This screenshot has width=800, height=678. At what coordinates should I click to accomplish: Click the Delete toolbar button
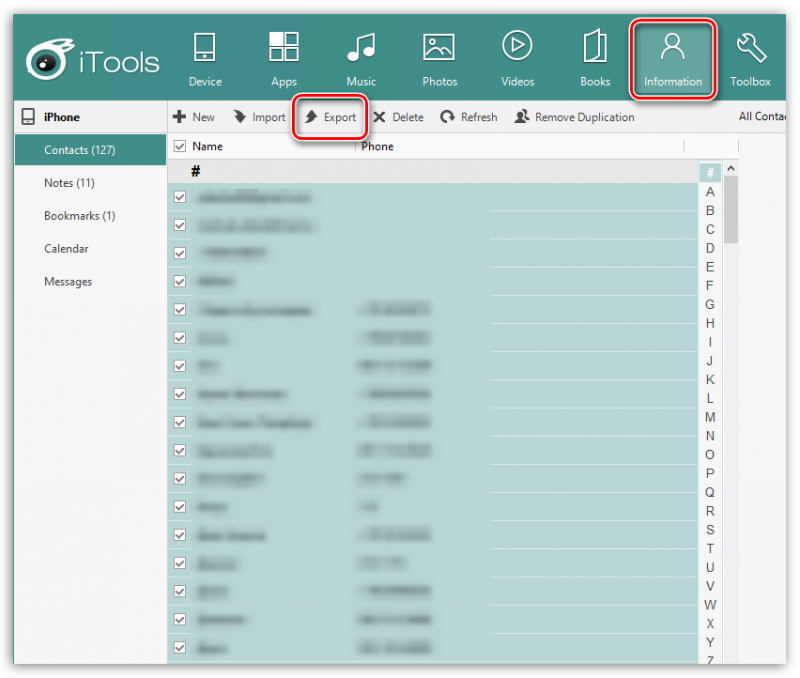click(398, 117)
